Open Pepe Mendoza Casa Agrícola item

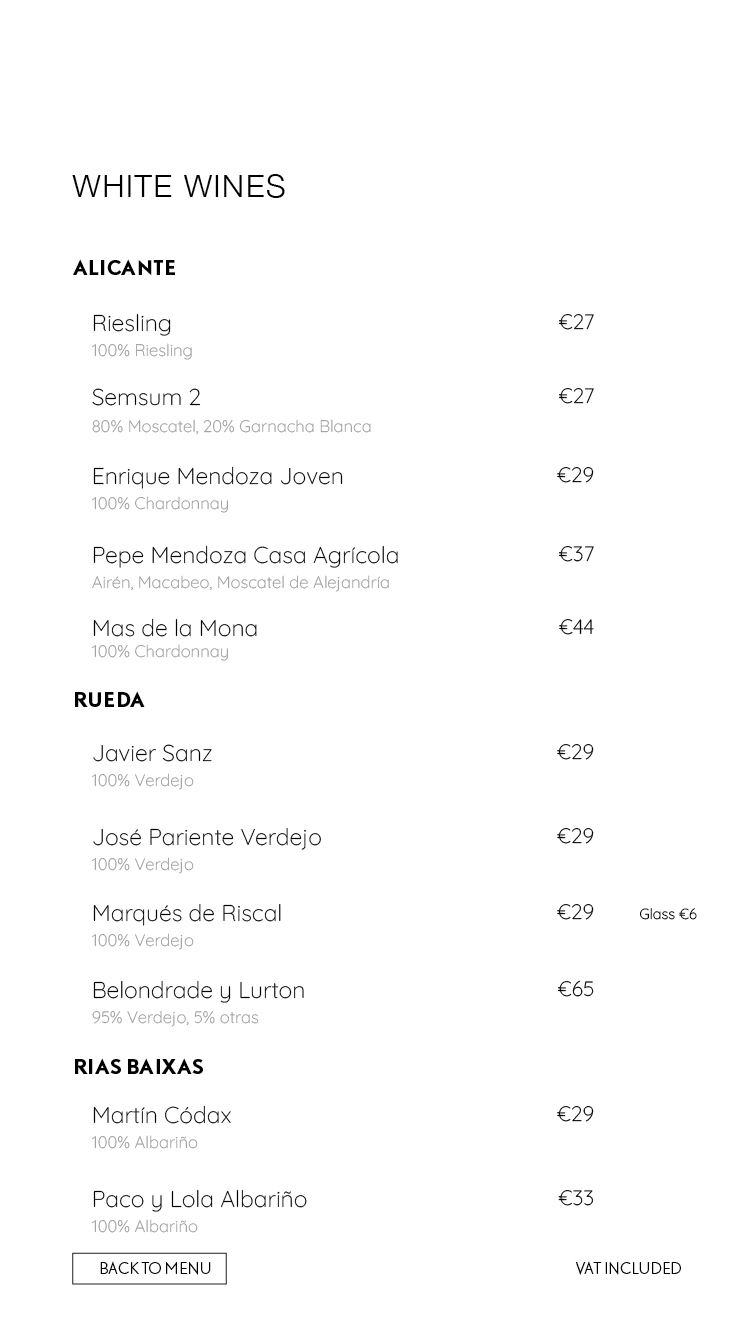[x=245, y=555]
